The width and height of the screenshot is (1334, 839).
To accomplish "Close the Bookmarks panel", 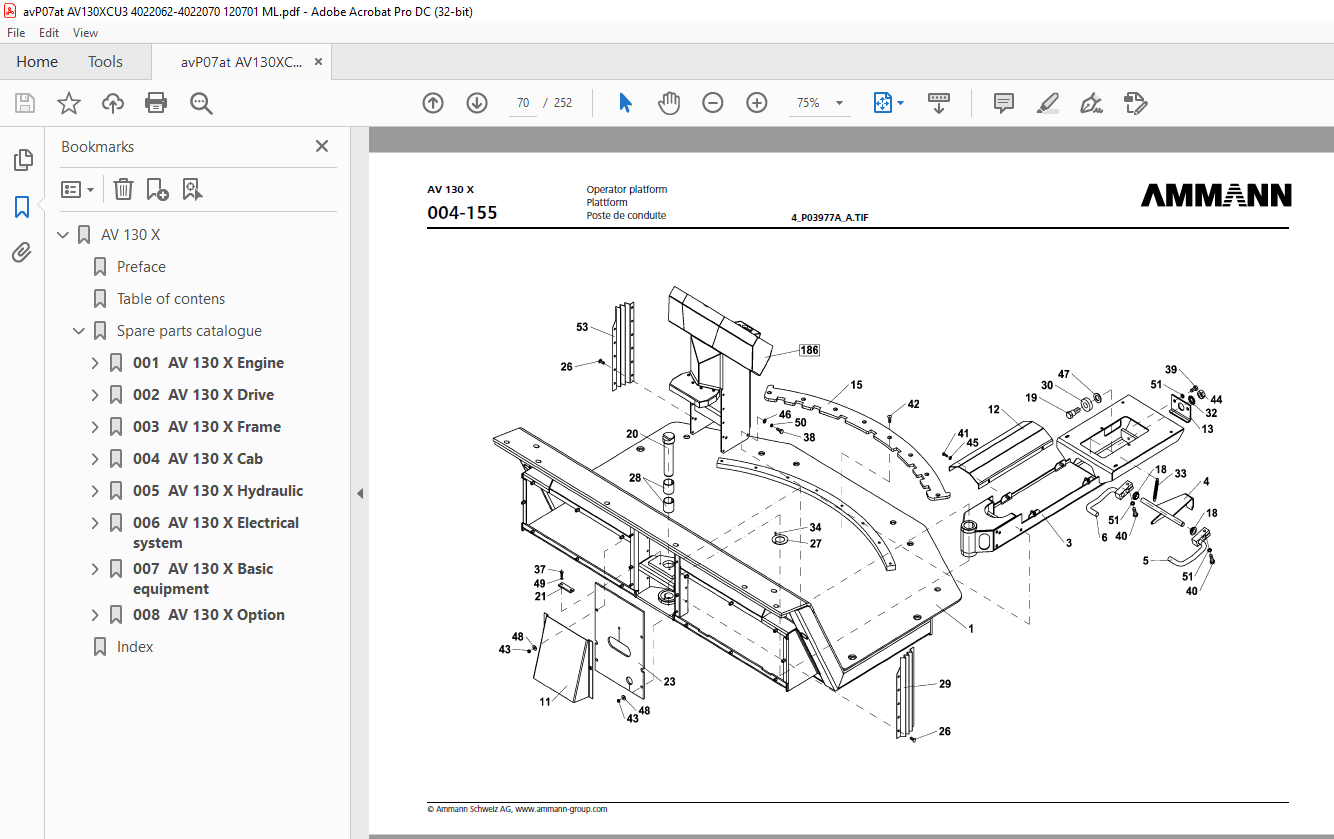I will click(322, 146).
